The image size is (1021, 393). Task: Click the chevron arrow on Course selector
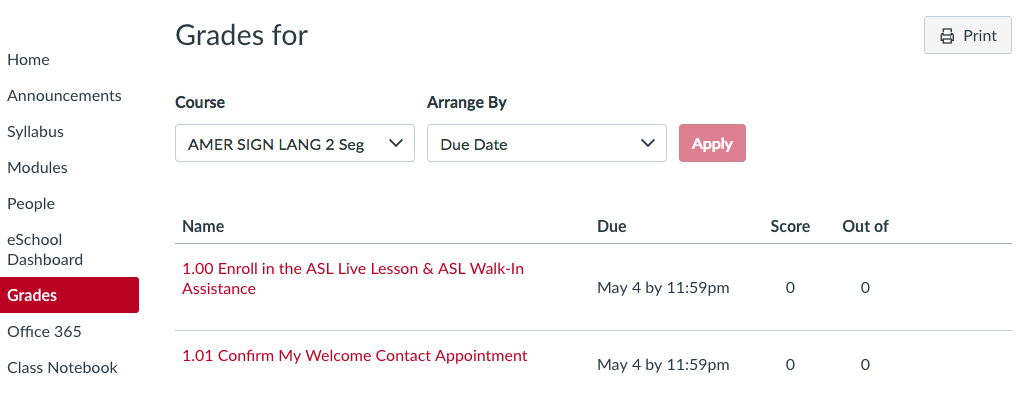[x=395, y=143]
